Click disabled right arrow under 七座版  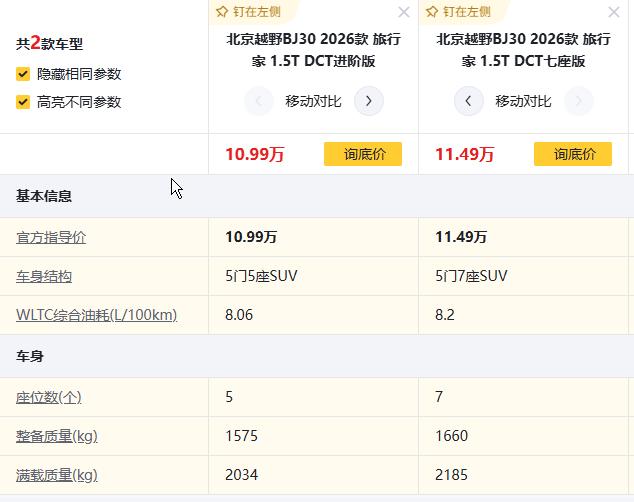pyautogui.click(x=579, y=101)
